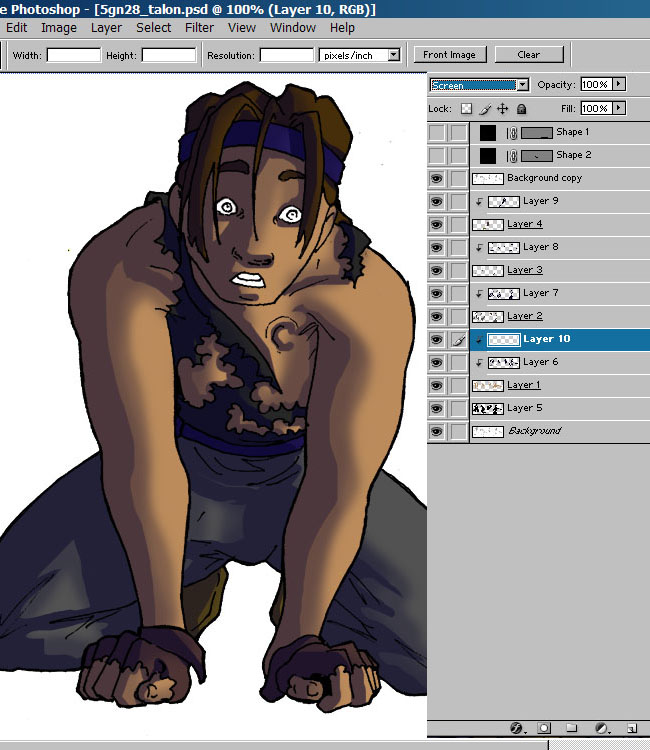The width and height of the screenshot is (650, 750).
Task: Click the Fill value field
Action: pos(596,108)
